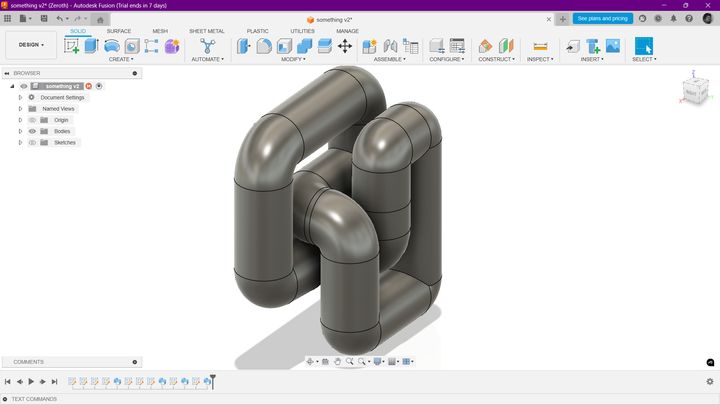Collapse the something v2 root node
The width and height of the screenshot is (720, 405).
coord(12,86)
